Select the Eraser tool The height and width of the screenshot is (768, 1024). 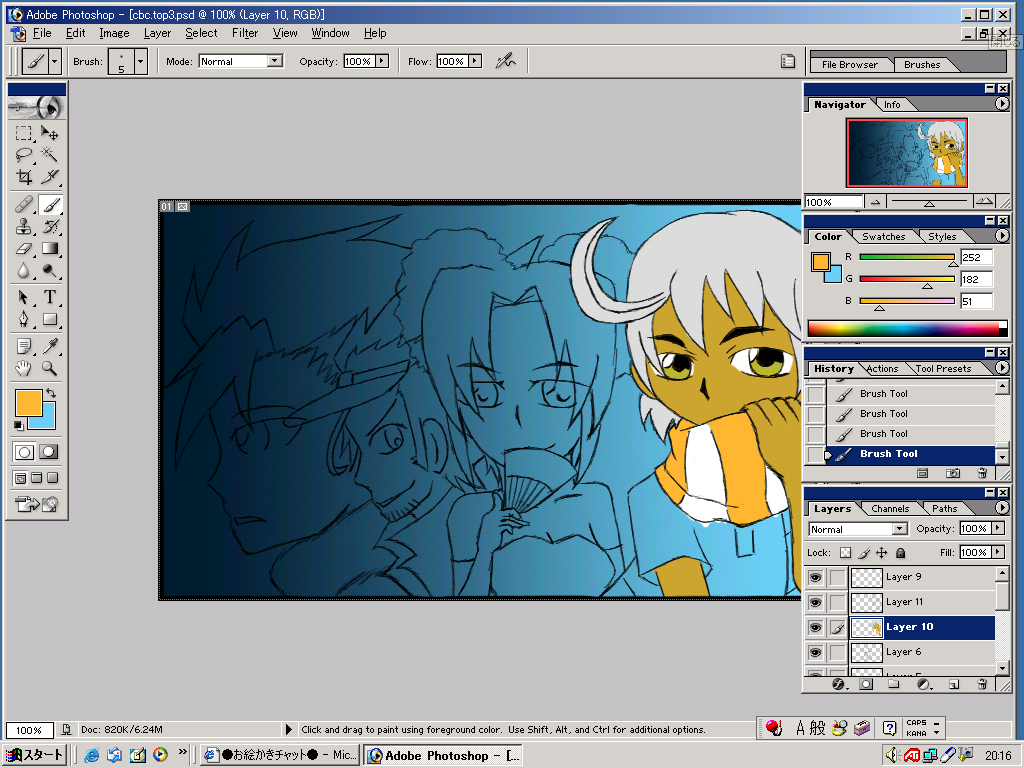[x=24, y=249]
